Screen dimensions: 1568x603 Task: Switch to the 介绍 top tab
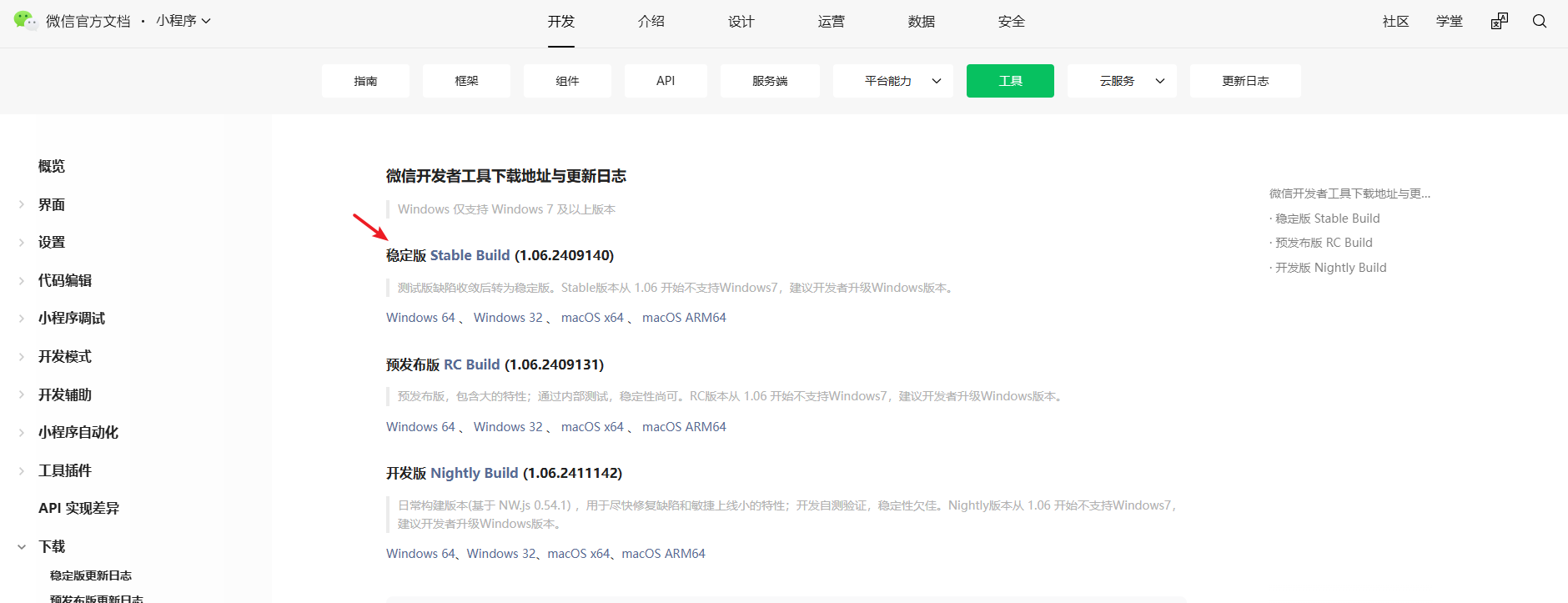click(651, 22)
